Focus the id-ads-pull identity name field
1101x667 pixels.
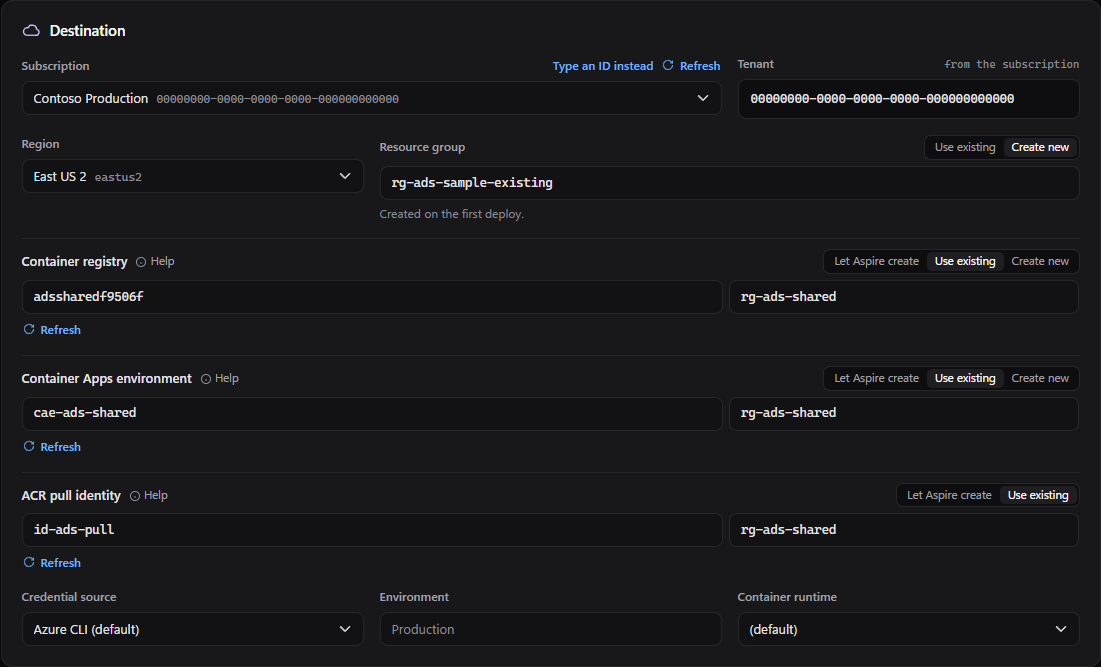[372, 530]
